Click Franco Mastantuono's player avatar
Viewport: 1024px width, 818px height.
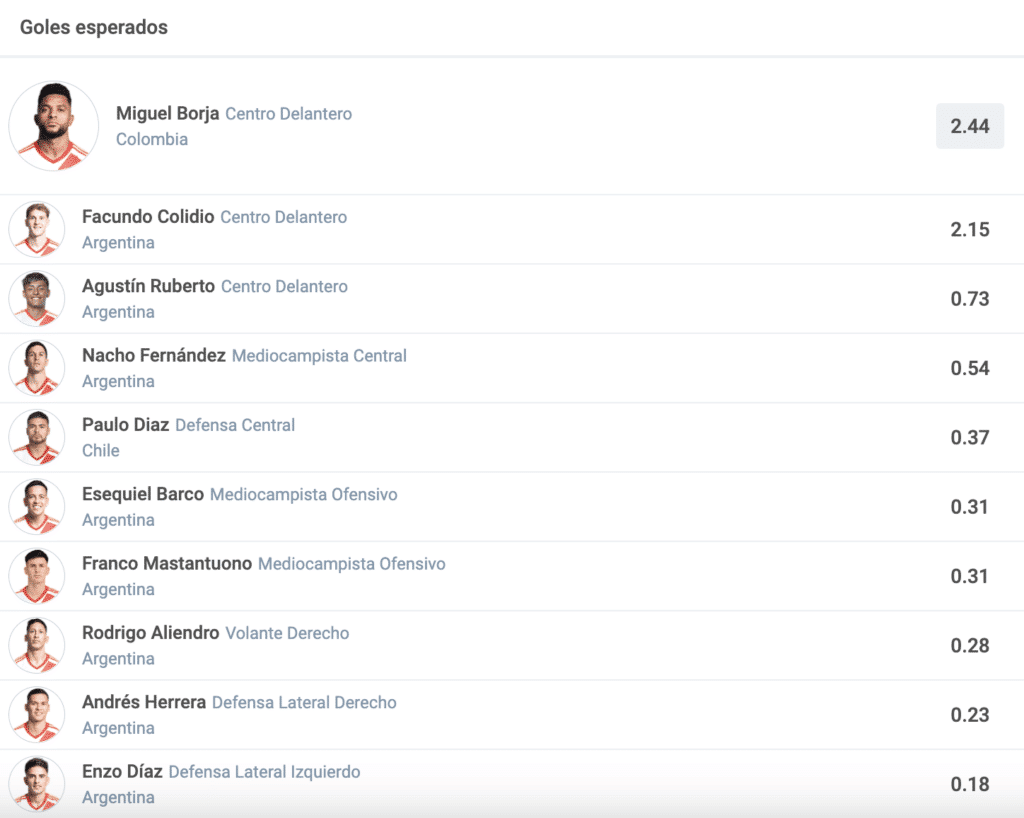[x=37, y=576]
